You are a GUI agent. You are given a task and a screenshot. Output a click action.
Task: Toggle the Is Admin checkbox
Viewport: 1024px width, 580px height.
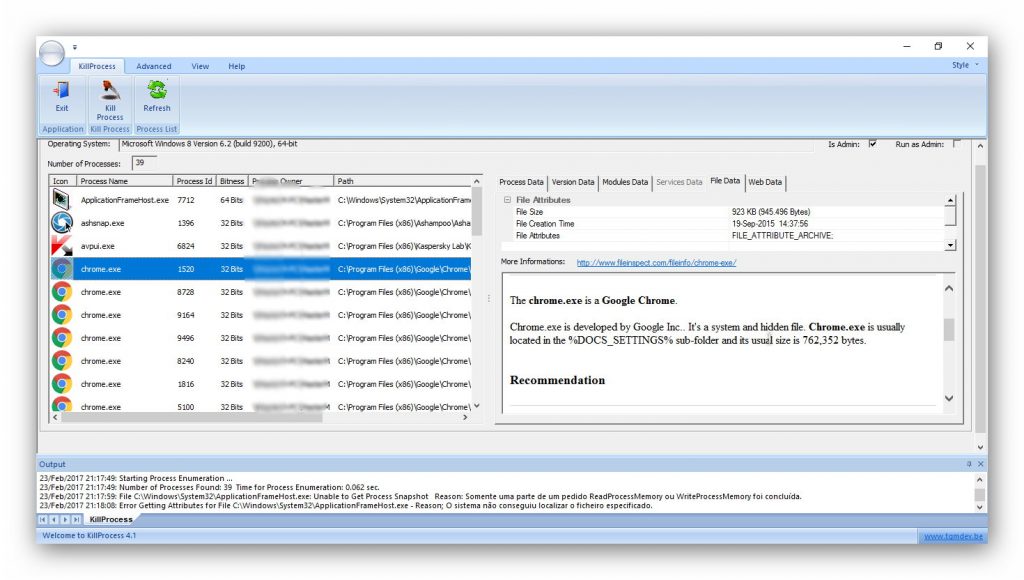872,143
